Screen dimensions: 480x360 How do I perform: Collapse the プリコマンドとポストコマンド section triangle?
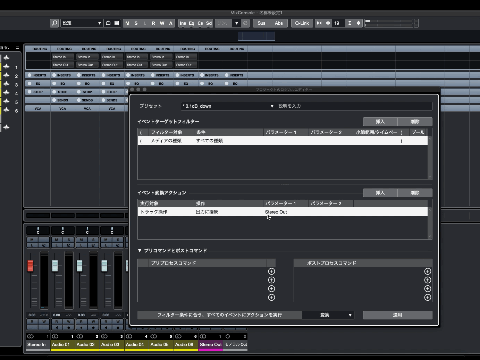click(140, 250)
